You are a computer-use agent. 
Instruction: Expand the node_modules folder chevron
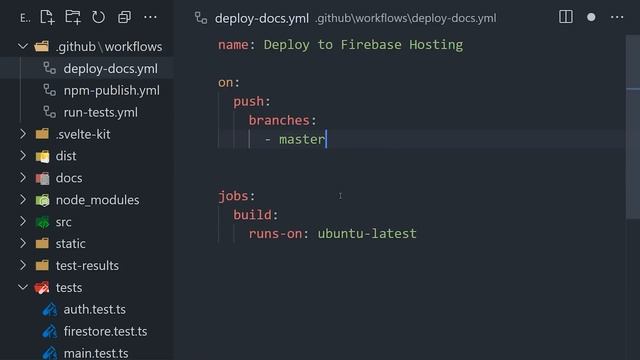point(23,199)
